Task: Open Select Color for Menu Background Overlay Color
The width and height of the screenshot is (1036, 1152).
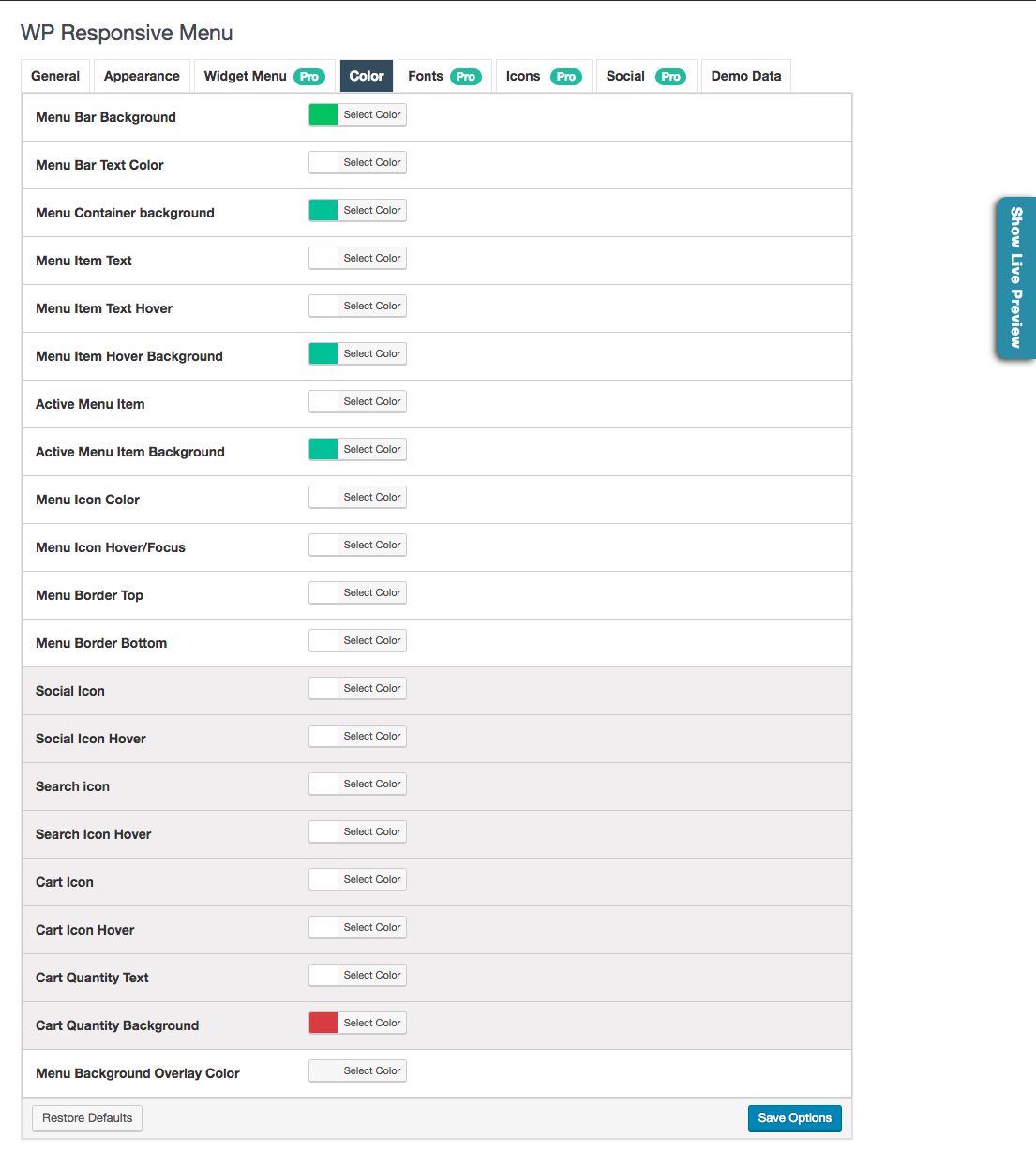Action: (x=372, y=1070)
